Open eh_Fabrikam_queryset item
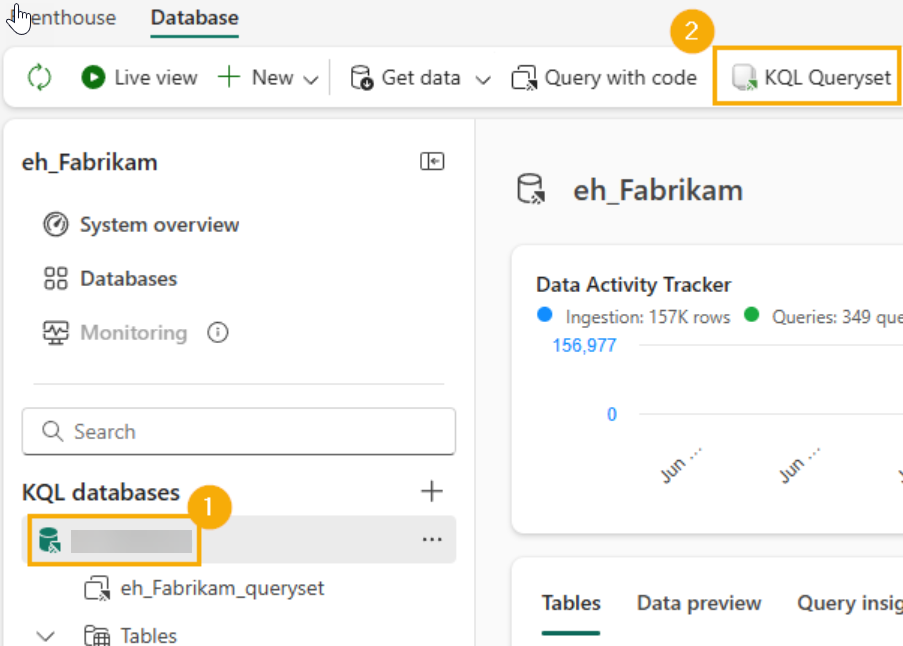 coord(222,588)
